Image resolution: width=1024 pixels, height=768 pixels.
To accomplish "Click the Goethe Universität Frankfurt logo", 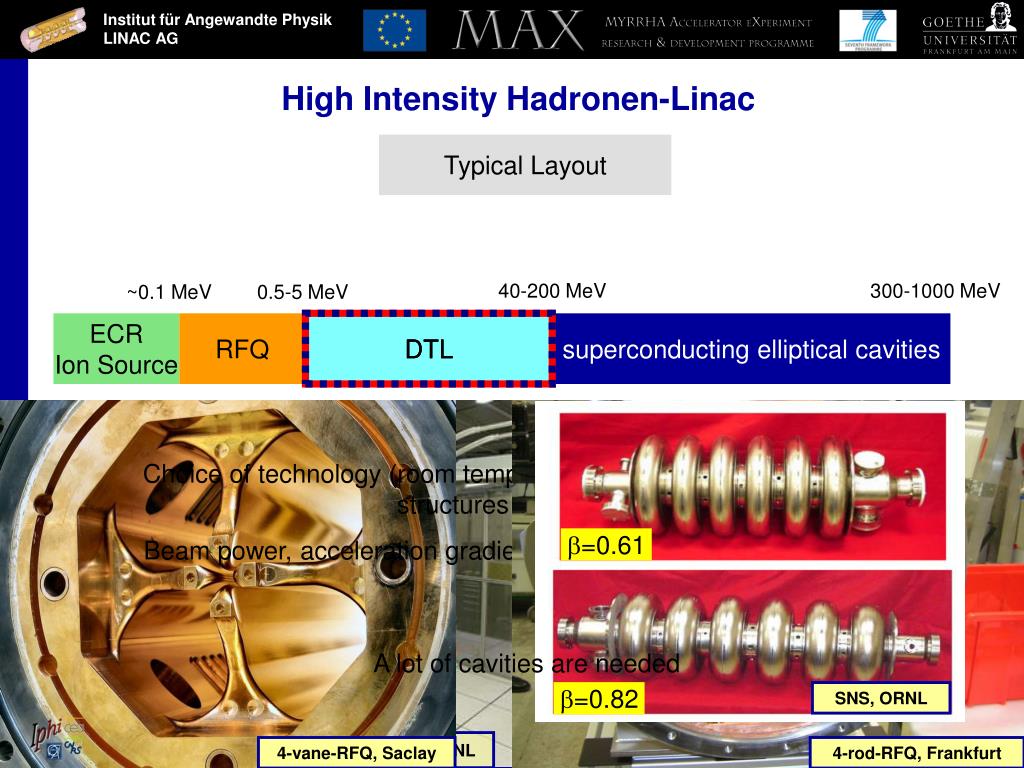I will coord(969,29).
